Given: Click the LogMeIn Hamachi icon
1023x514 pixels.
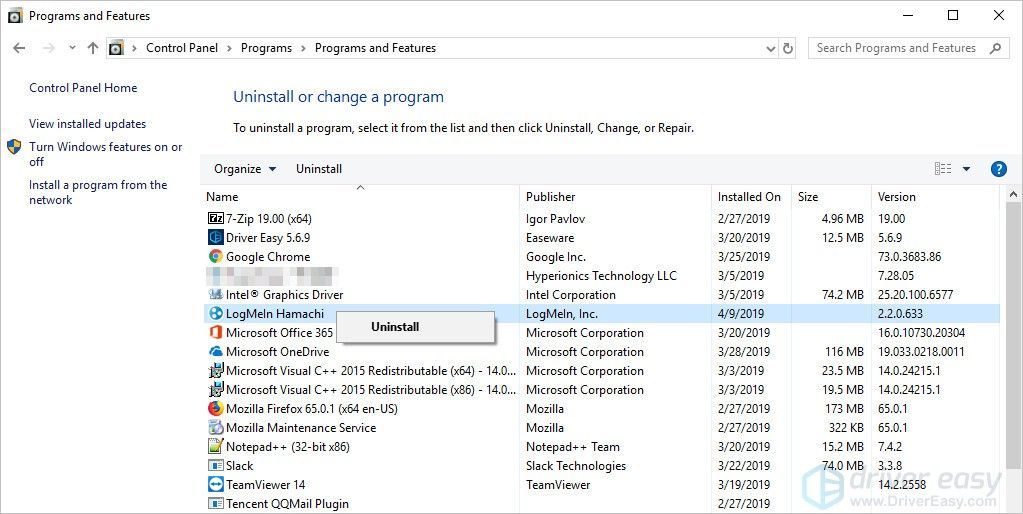Looking at the screenshot, I should [215, 314].
